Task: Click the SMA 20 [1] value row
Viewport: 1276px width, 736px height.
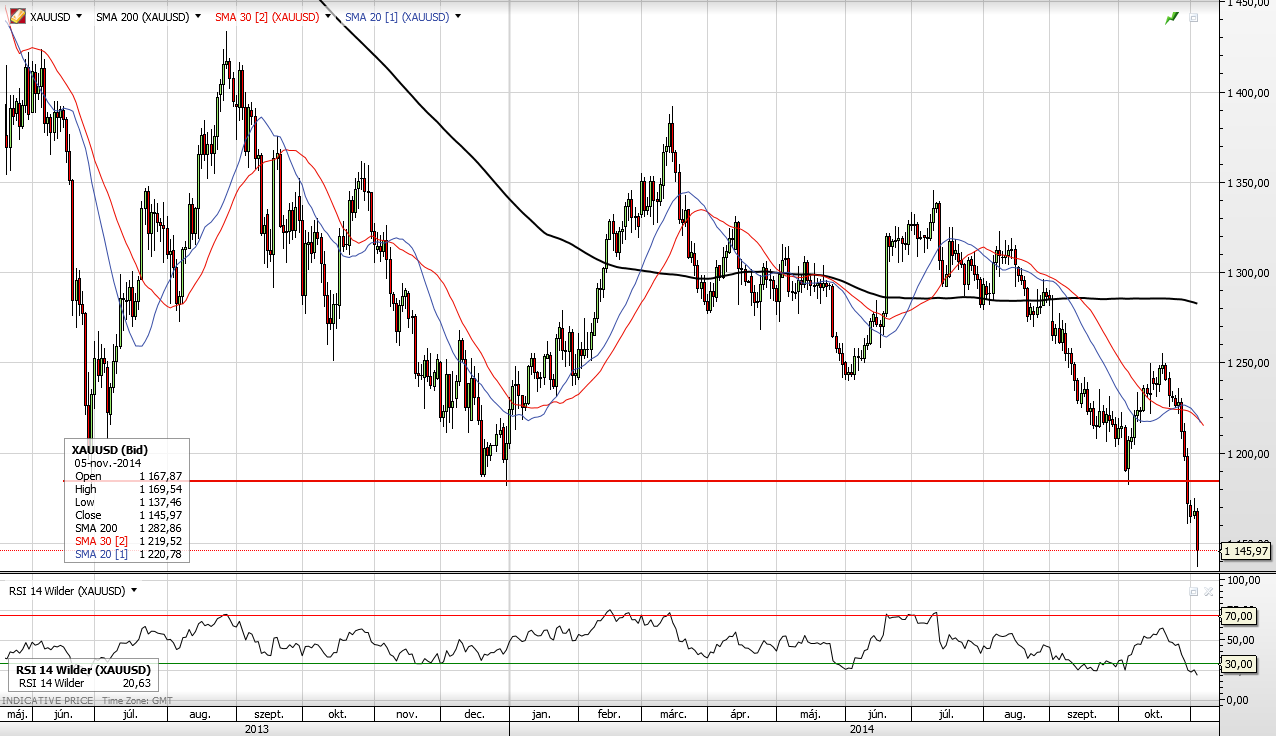Action: coord(128,554)
